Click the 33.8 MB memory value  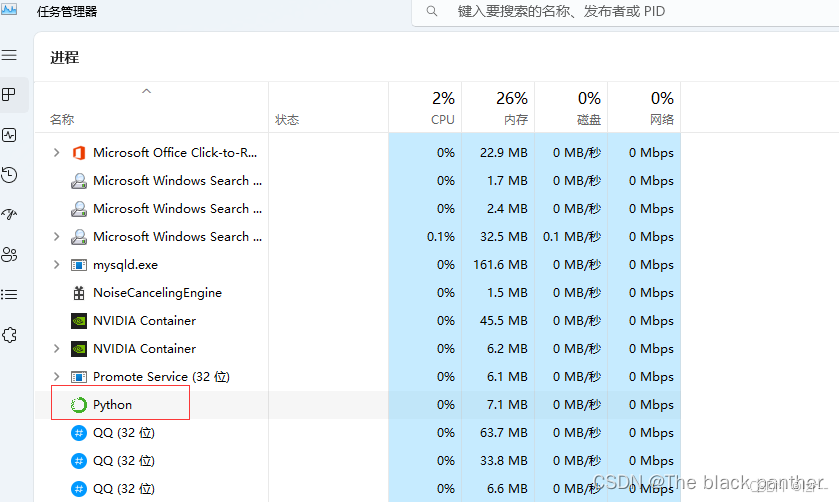click(504, 461)
